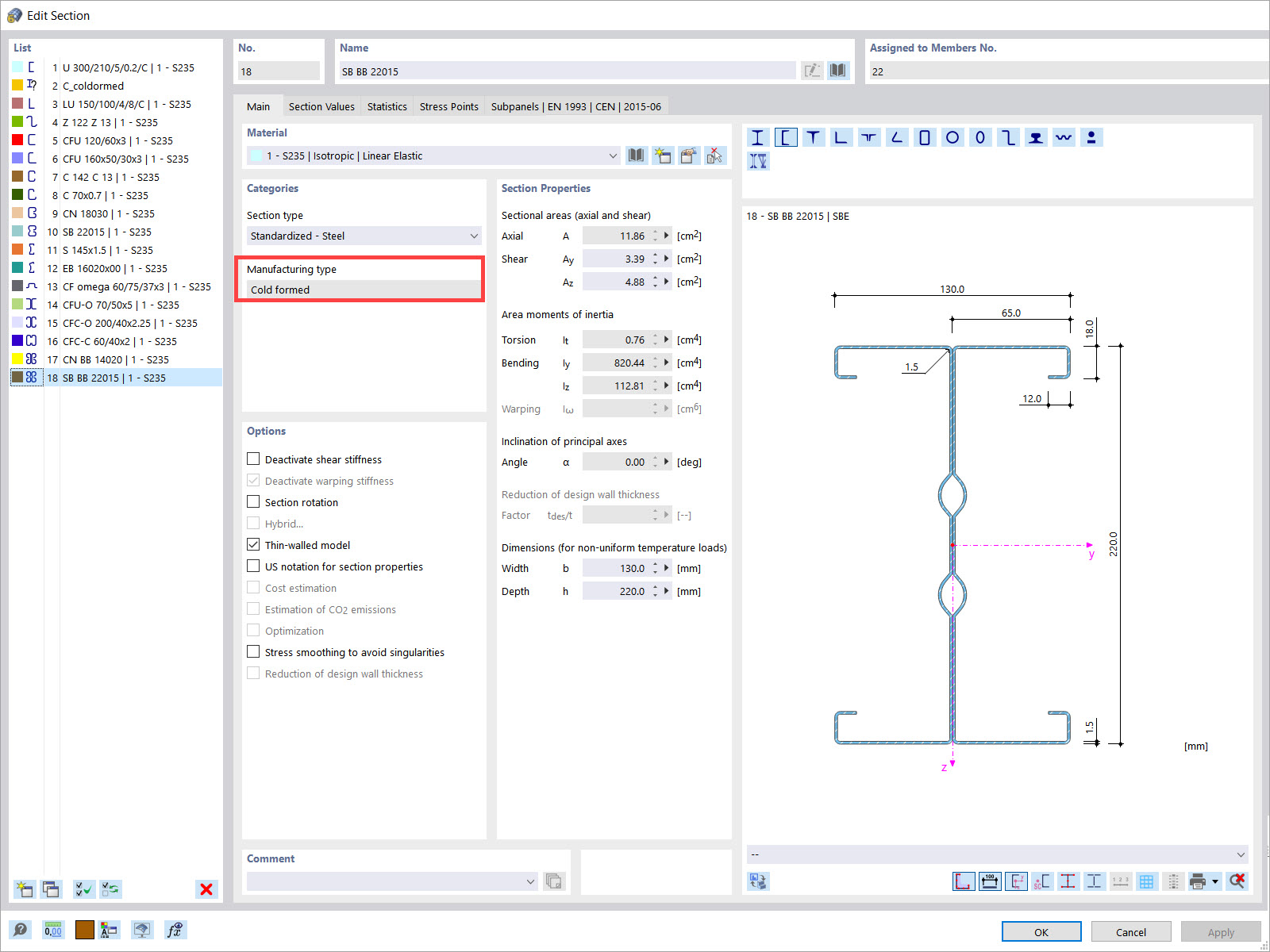
Task: Open units and decimal places settings
Action: pos(53,930)
